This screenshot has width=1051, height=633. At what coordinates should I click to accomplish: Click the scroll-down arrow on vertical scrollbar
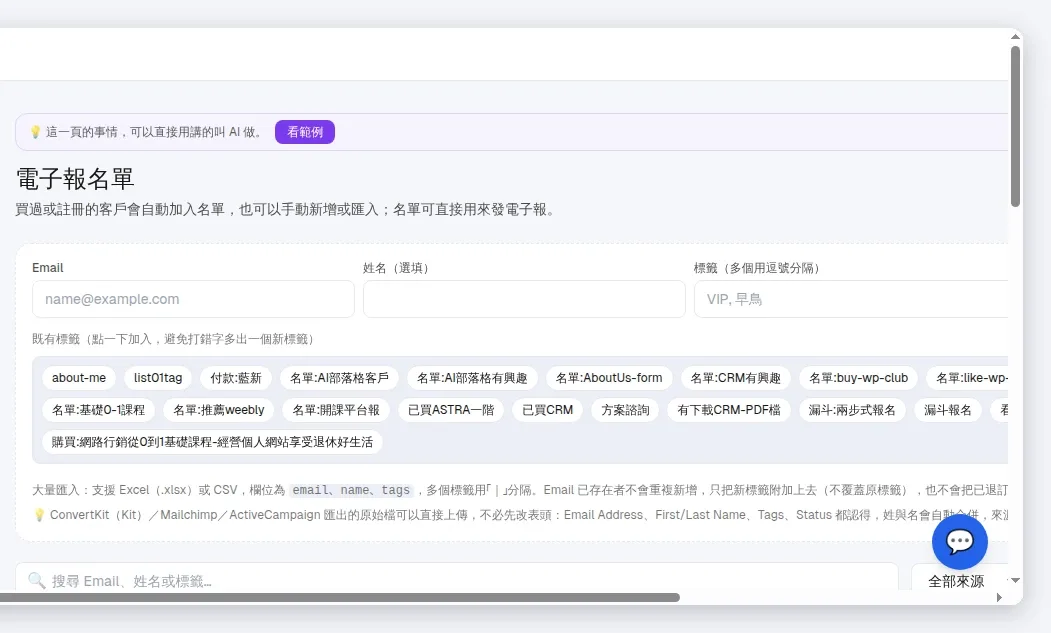click(1015, 581)
